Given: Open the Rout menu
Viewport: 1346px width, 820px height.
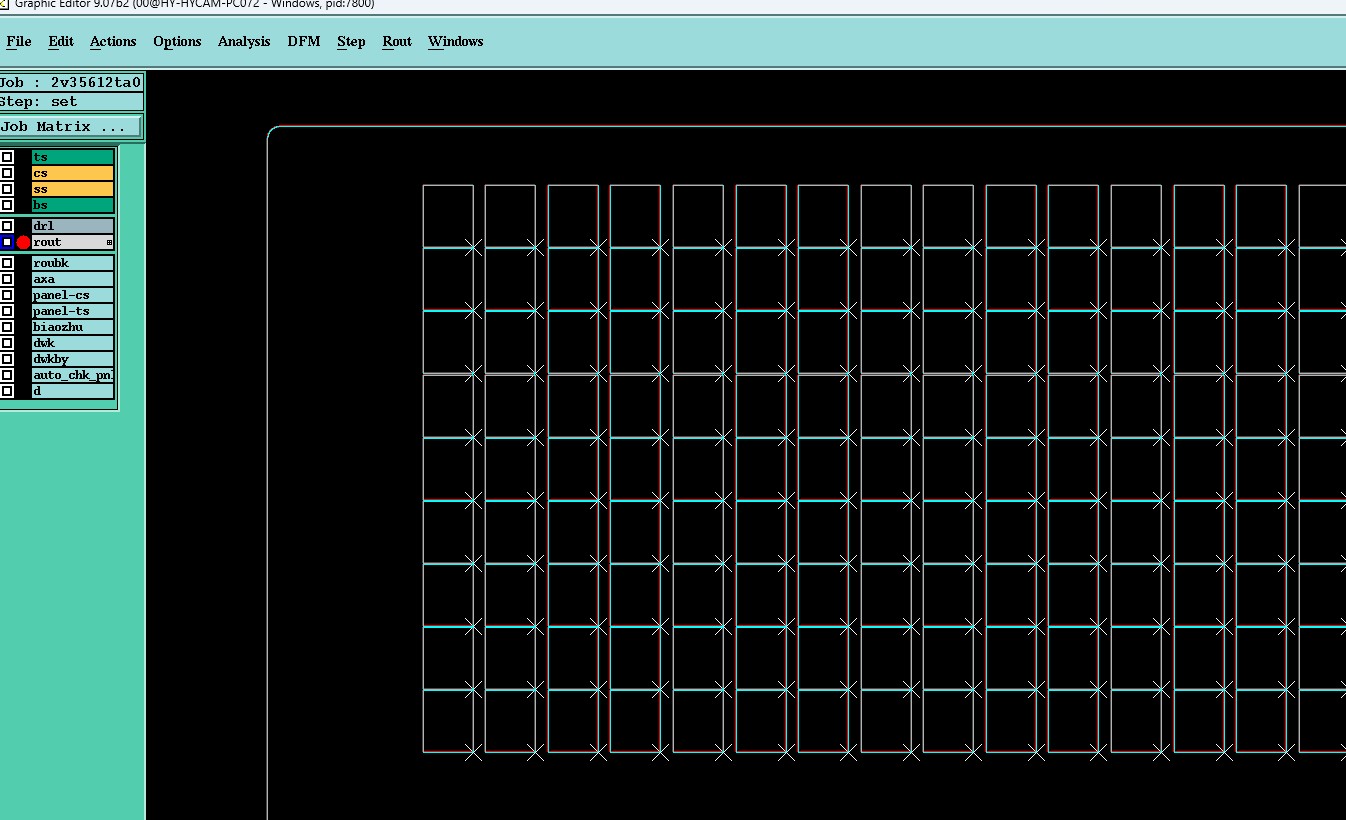Looking at the screenshot, I should pos(397,41).
